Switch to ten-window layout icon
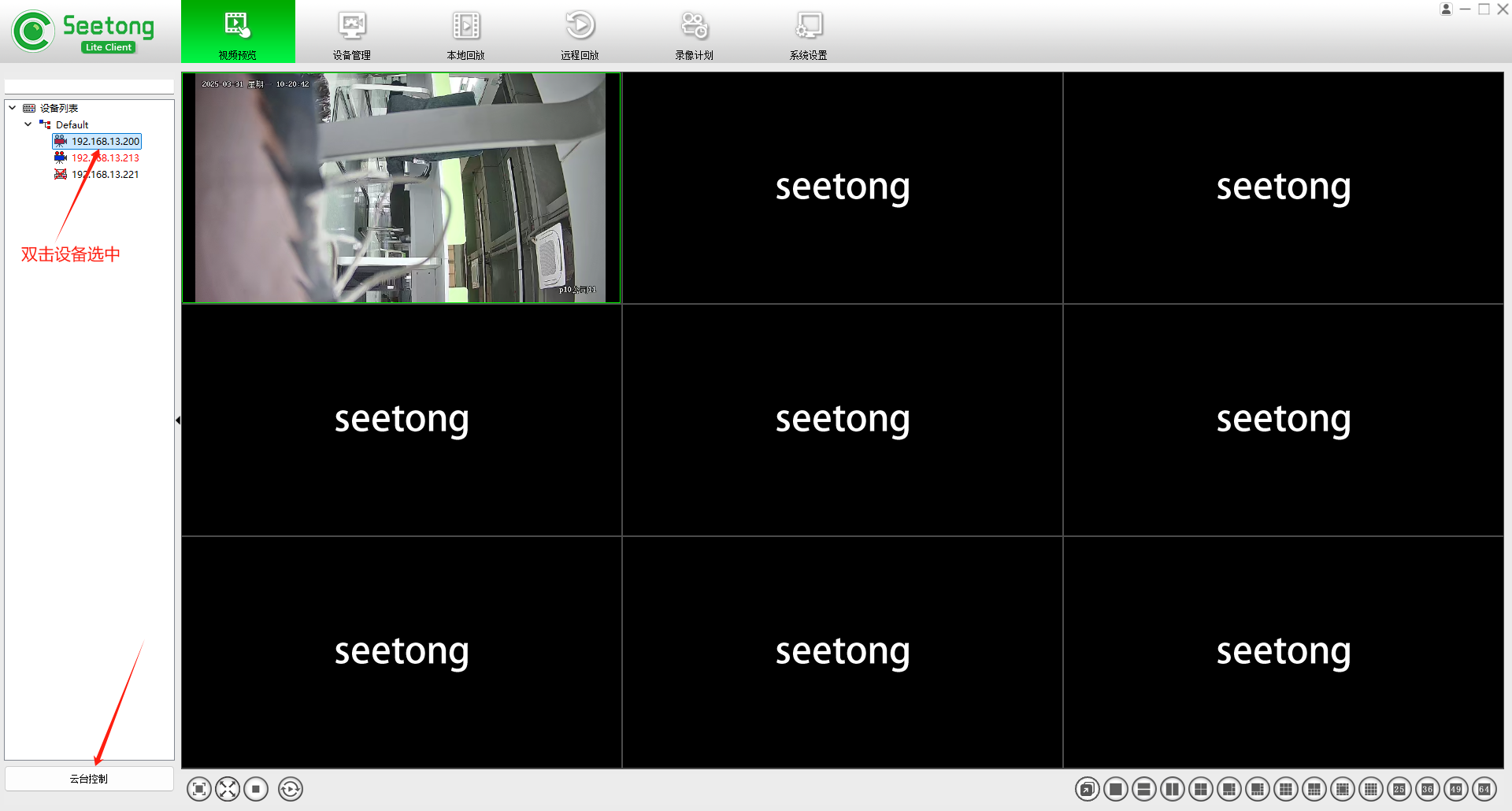Image resolution: width=1512 pixels, height=811 pixels. tap(1314, 789)
